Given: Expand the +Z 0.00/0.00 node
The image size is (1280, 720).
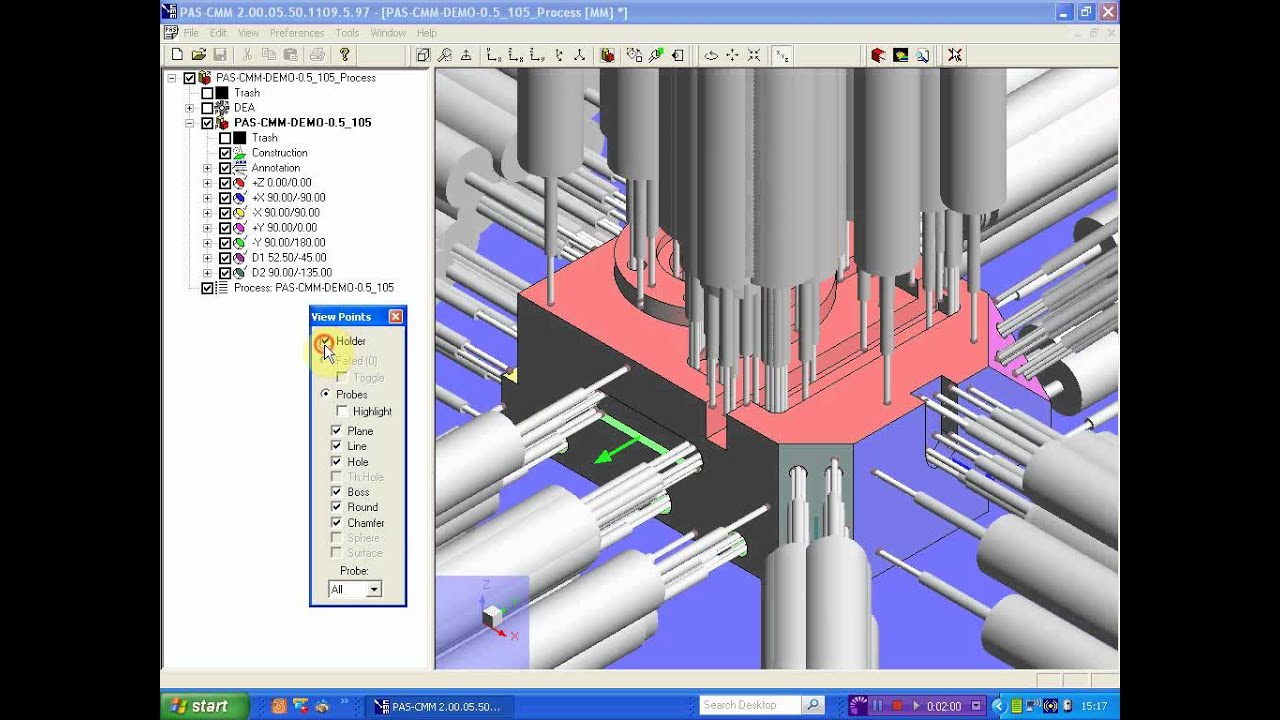Looking at the screenshot, I should click(207, 183).
